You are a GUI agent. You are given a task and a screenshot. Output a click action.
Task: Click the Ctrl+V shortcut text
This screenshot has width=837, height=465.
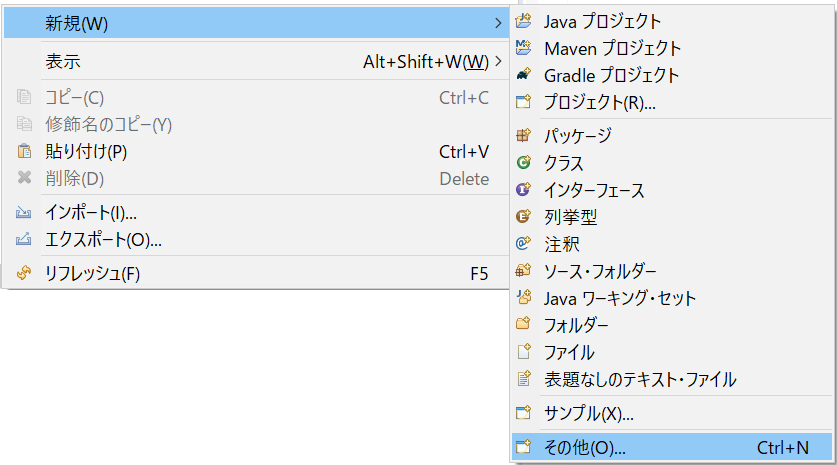click(x=464, y=152)
